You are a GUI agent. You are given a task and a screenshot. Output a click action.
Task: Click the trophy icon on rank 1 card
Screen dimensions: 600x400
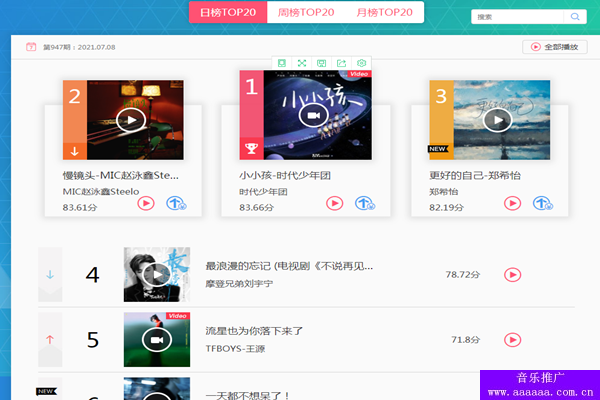pyautogui.click(x=251, y=149)
